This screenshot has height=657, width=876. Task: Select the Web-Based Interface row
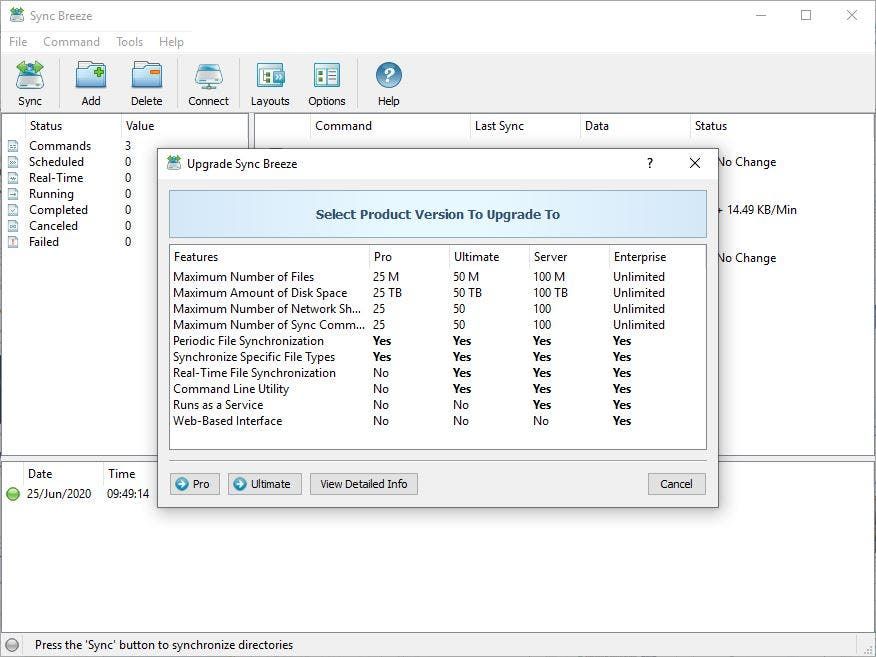[437, 421]
